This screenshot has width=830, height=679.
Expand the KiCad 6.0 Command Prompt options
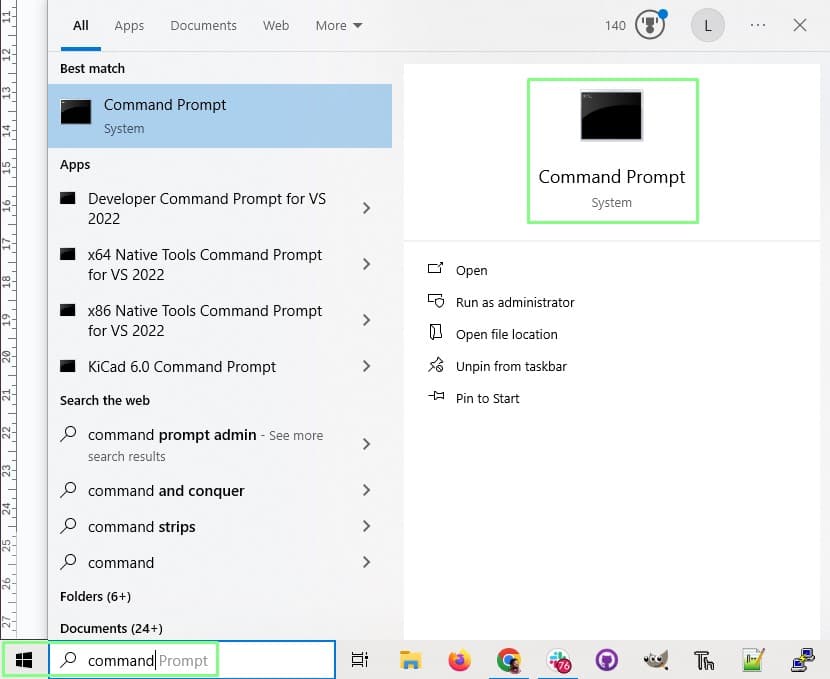pyautogui.click(x=366, y=366)
